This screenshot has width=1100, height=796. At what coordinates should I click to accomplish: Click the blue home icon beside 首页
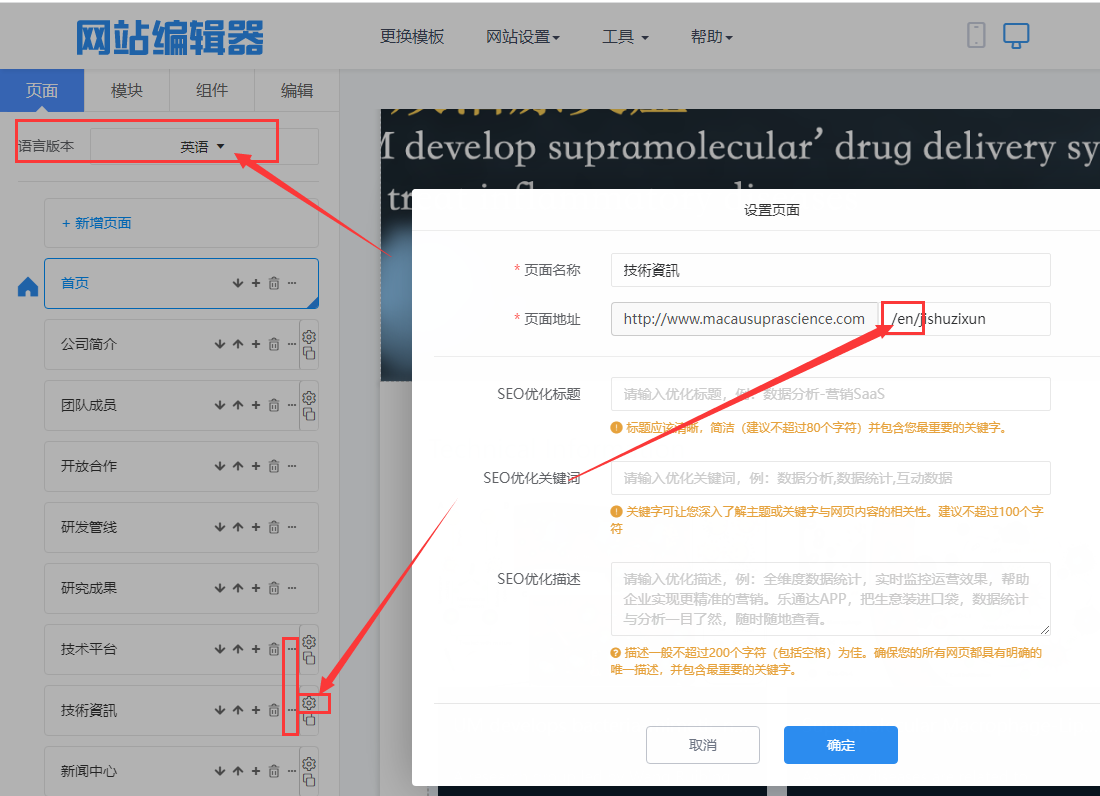(x=28, y=287)
